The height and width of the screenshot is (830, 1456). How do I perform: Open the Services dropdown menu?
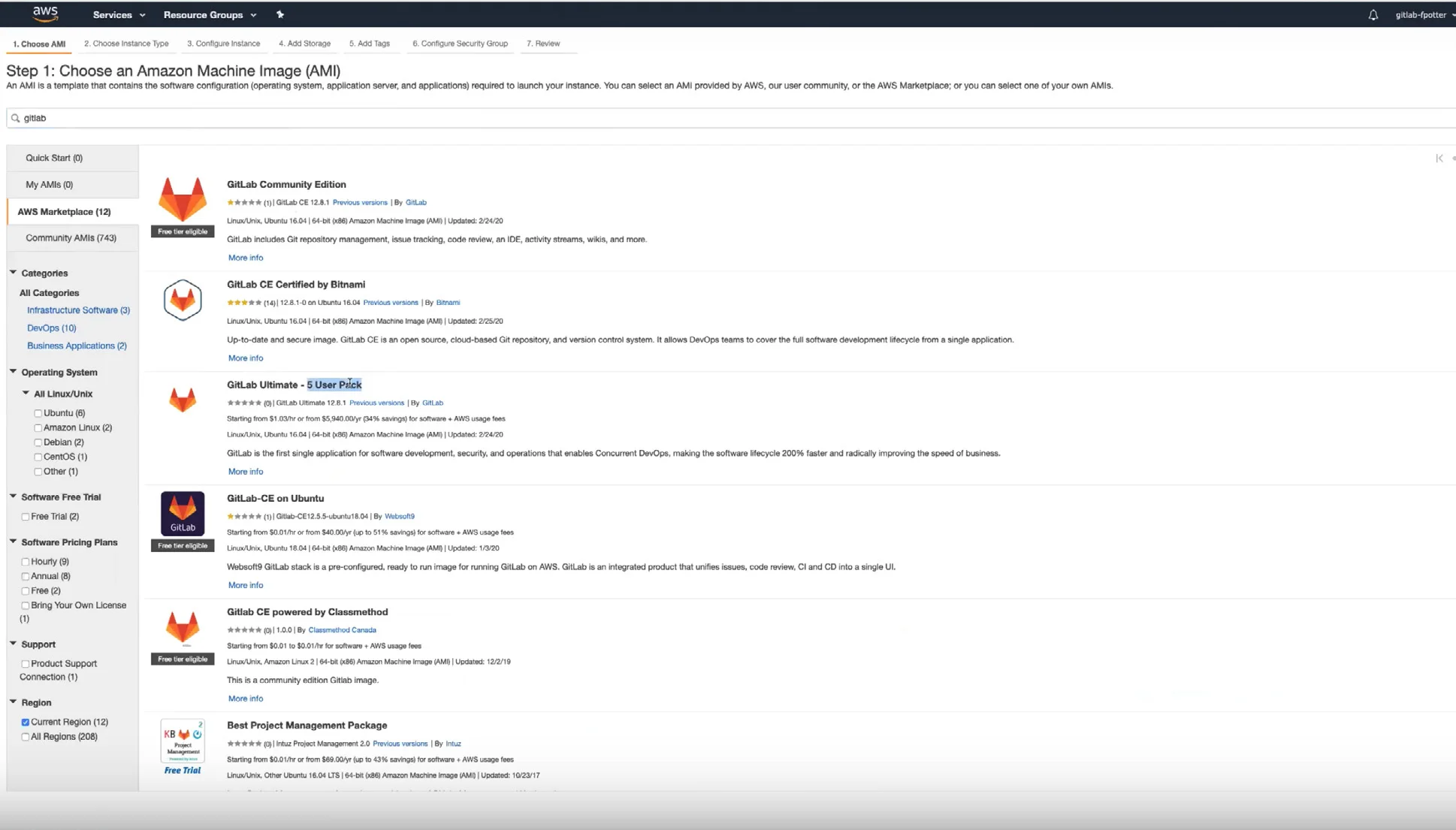(119, 15)
